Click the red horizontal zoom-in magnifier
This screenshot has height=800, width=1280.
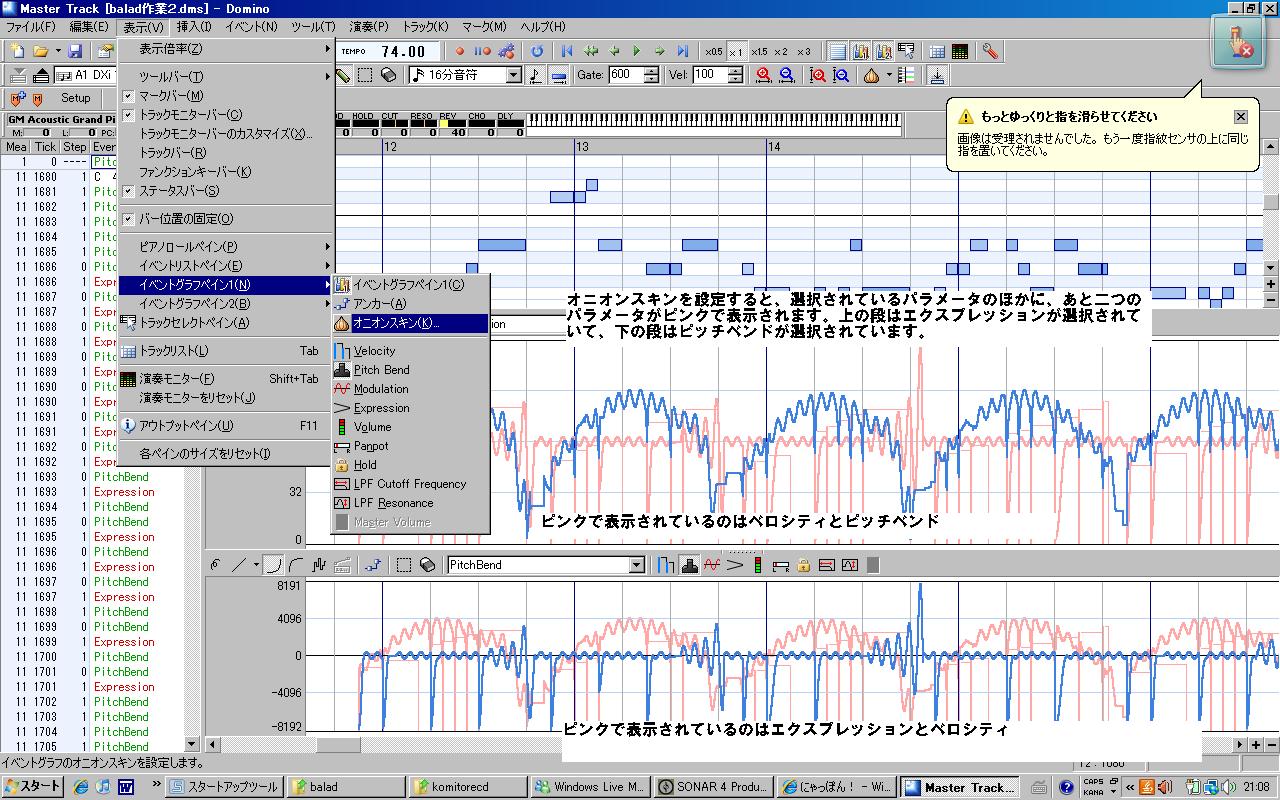click(x=764, y=75)
